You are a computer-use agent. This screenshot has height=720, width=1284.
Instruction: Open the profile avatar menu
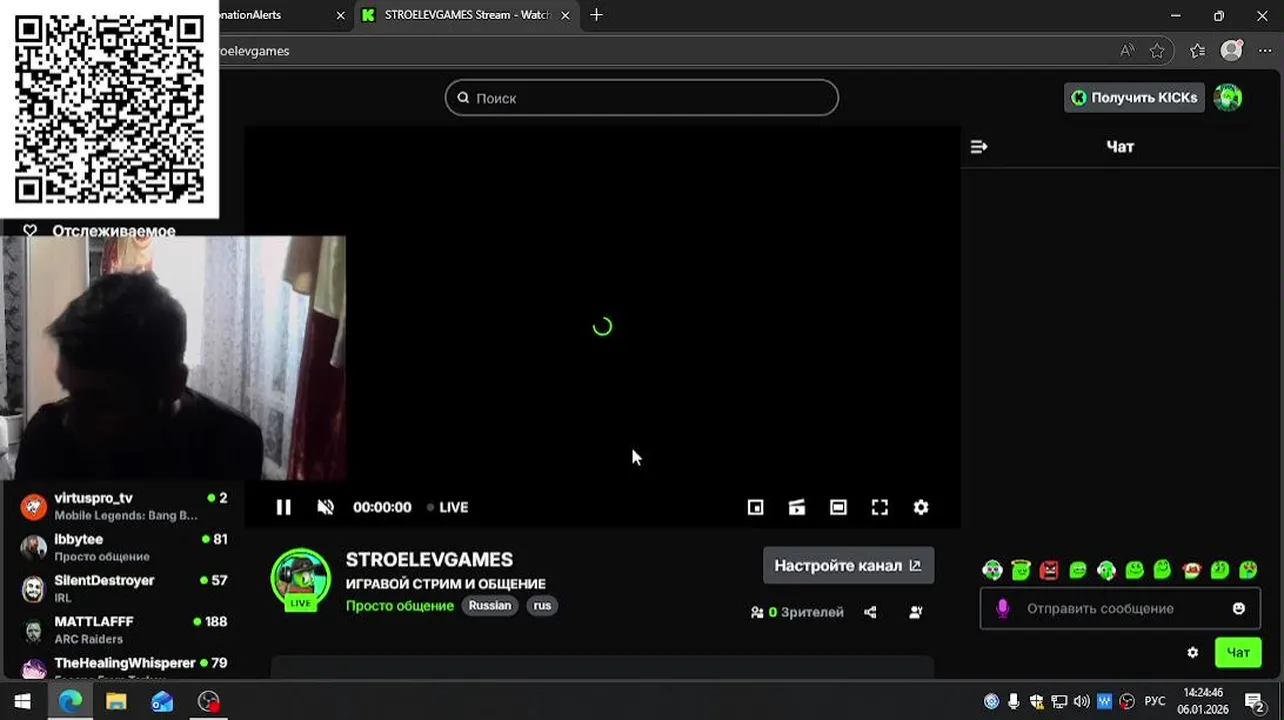click(x=1228, y=98)
